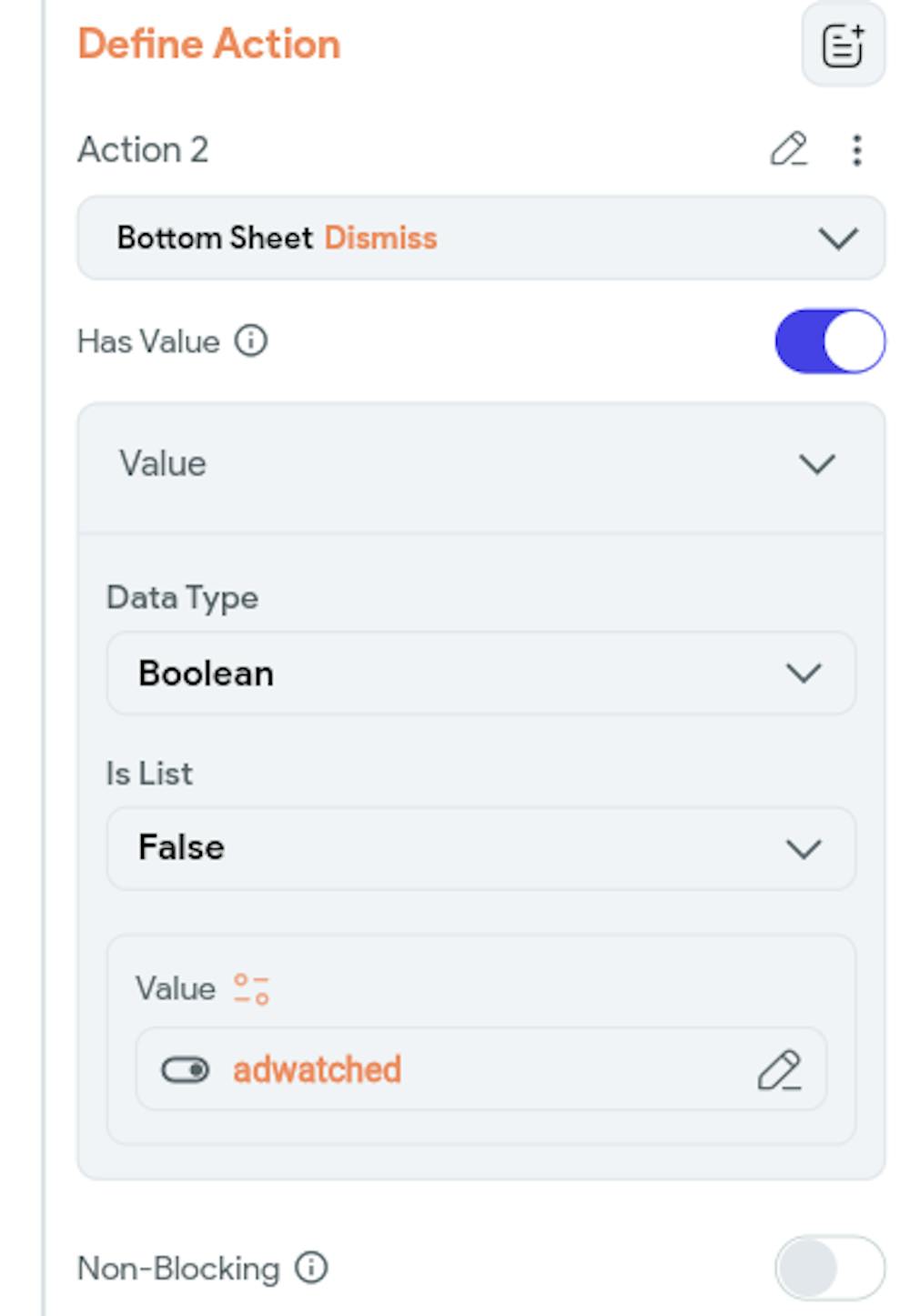Click the boolean switch icon before adwatched
910x1316 pixels.
tap(185, 1070)
